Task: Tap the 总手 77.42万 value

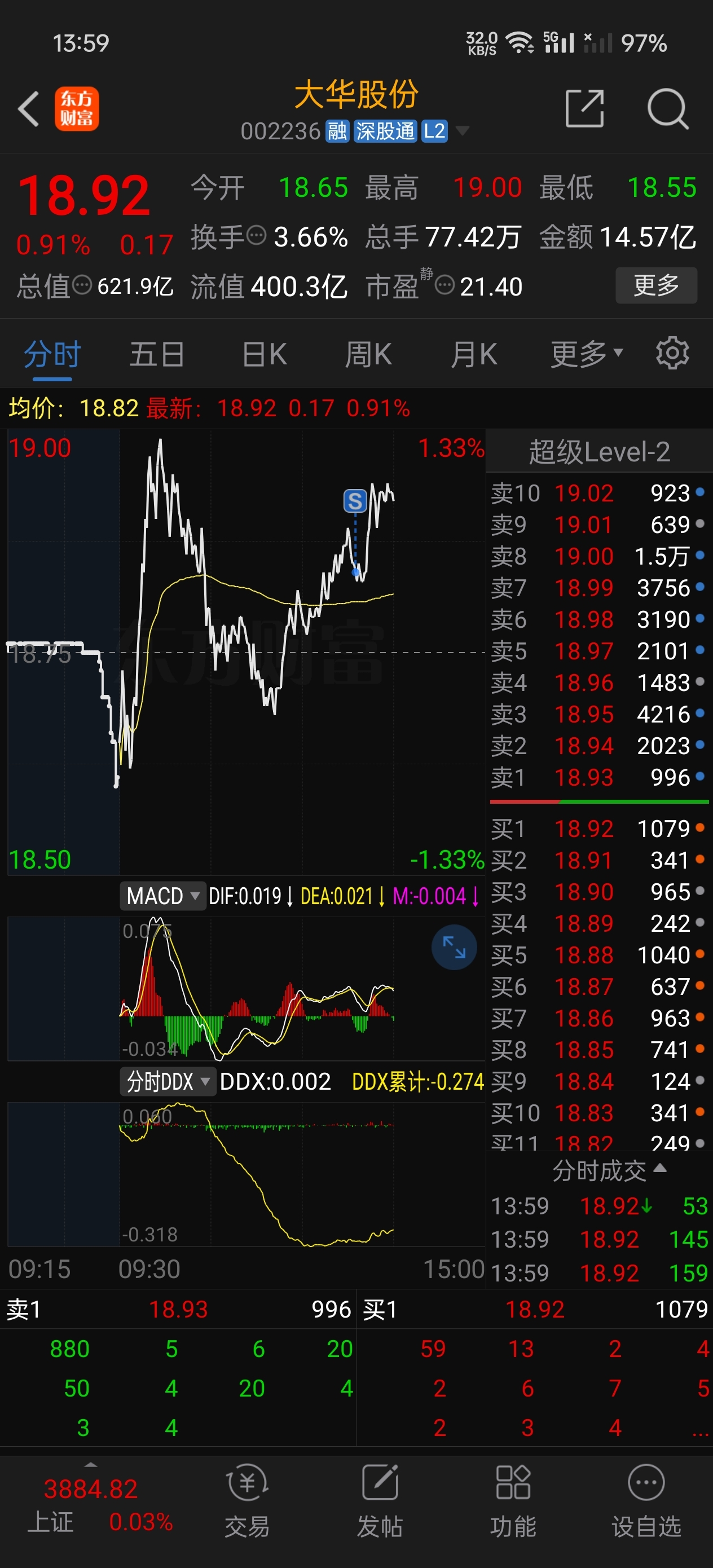Action: coord(473,237)
